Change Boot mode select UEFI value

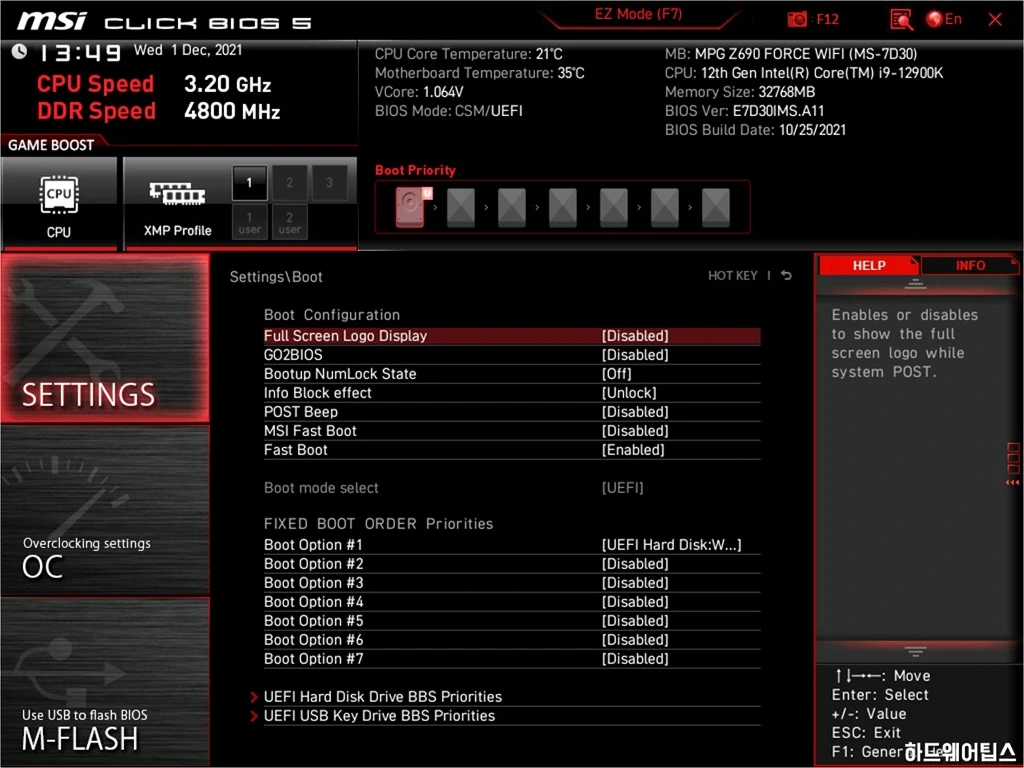(x=622, y=488)
